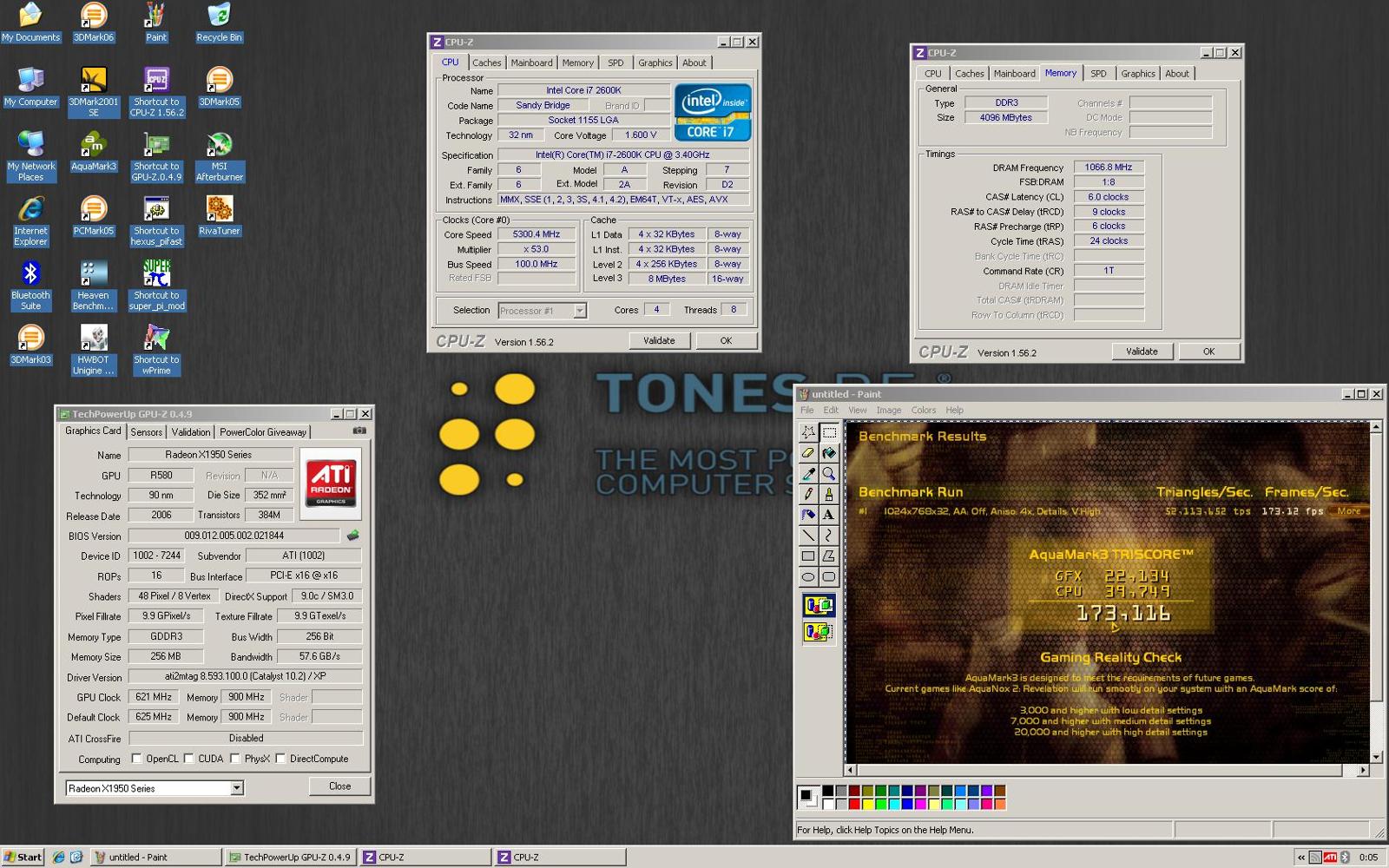
Task: Click GPU-Z screenshot camera icon
Action: point(359,431)
